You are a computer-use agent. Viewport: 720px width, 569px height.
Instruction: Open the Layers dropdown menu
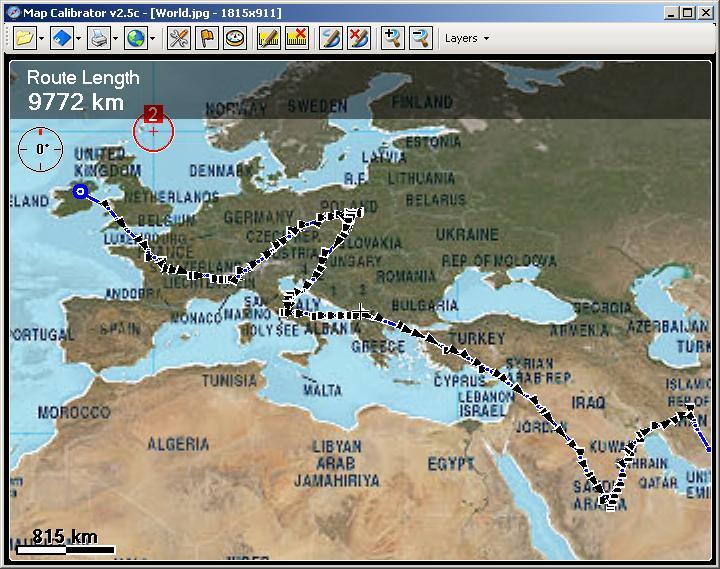click(467, 39)
